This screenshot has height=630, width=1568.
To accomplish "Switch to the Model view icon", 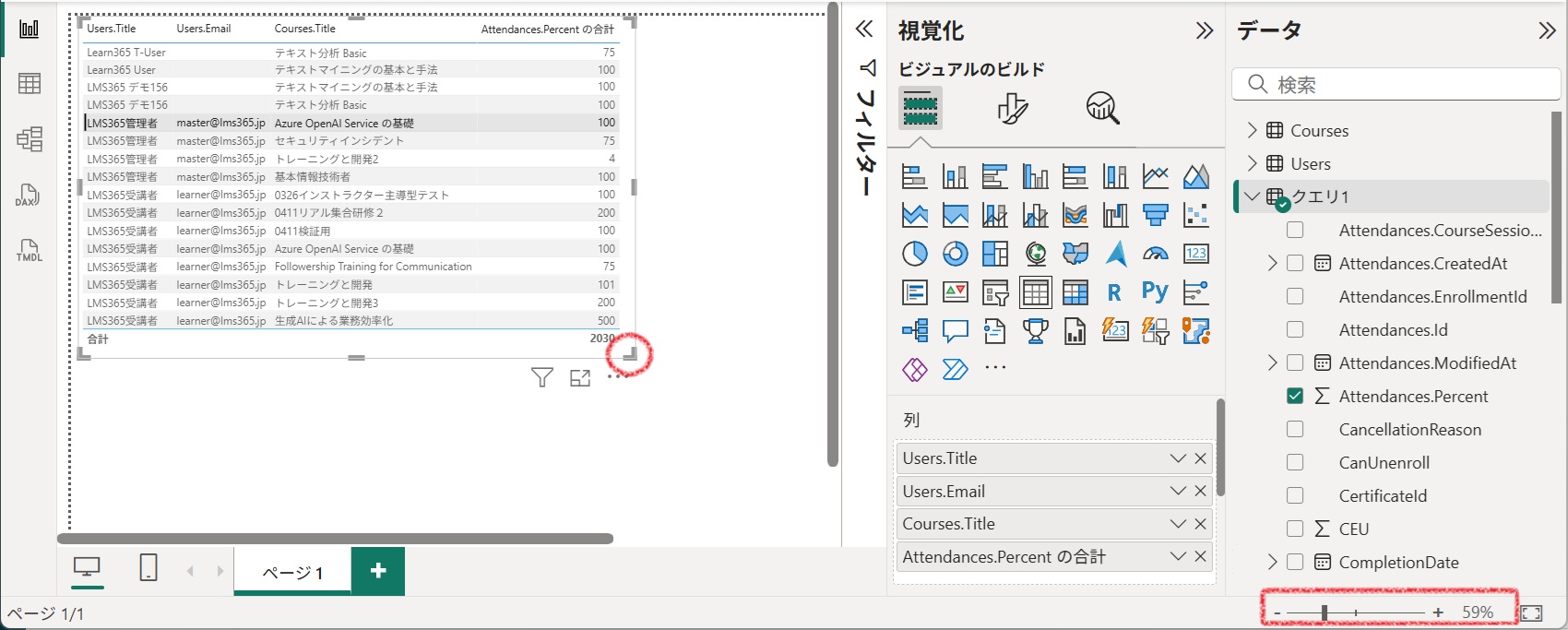I will [x=29, y=139].
